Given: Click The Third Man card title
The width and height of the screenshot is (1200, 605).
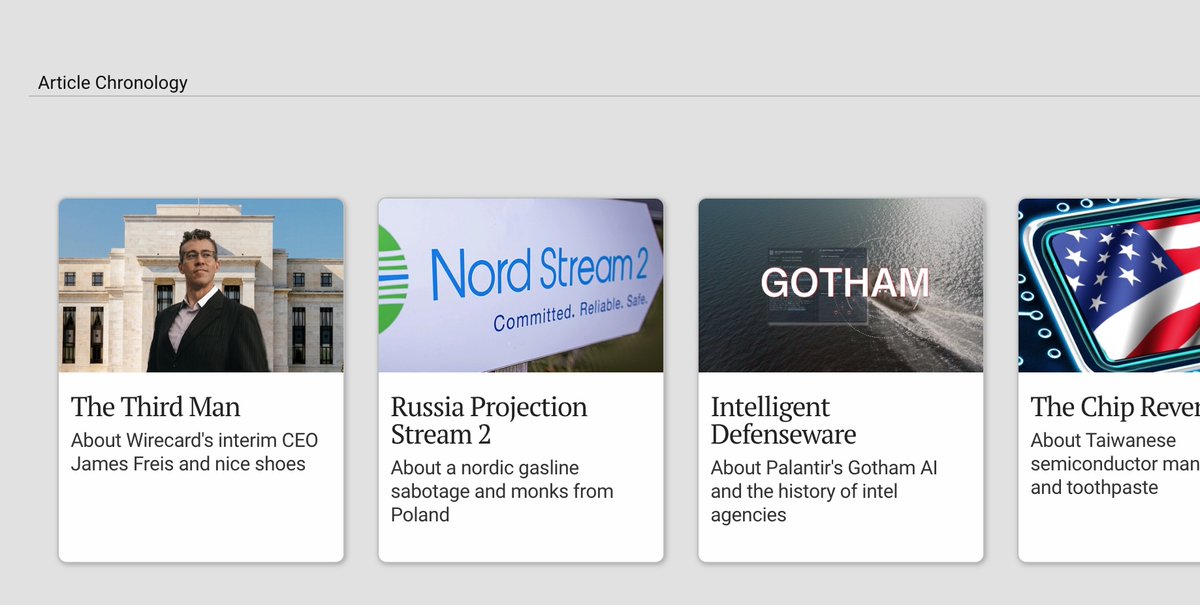Looking at the screenshot, I should coord(156,407).
